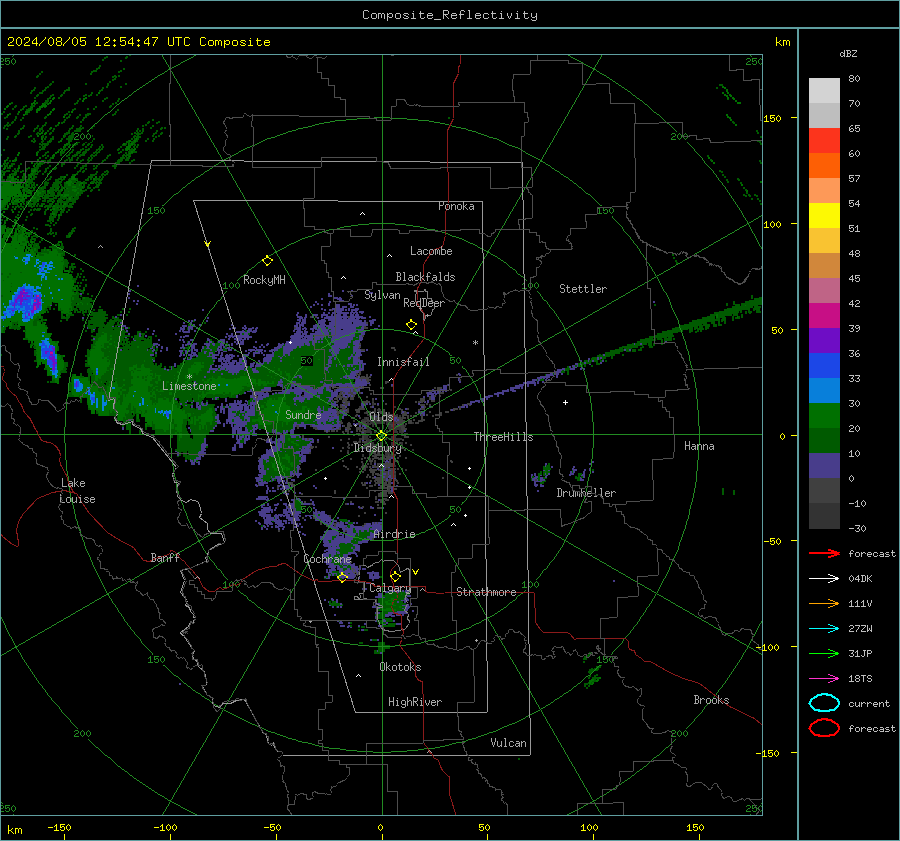Click the Lake Louise map label

77,491
